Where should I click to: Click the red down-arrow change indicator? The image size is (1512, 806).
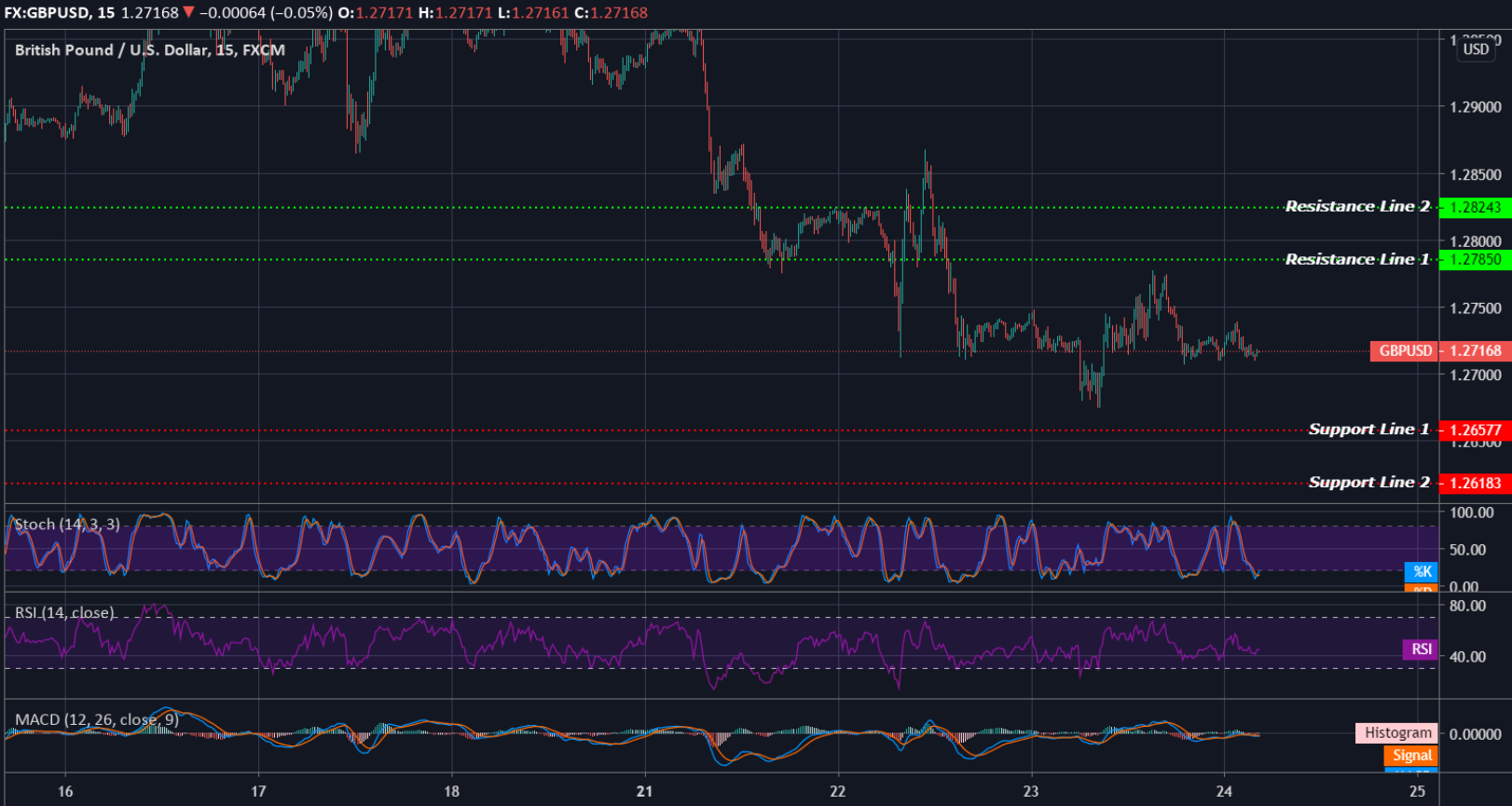click(189, 13)
